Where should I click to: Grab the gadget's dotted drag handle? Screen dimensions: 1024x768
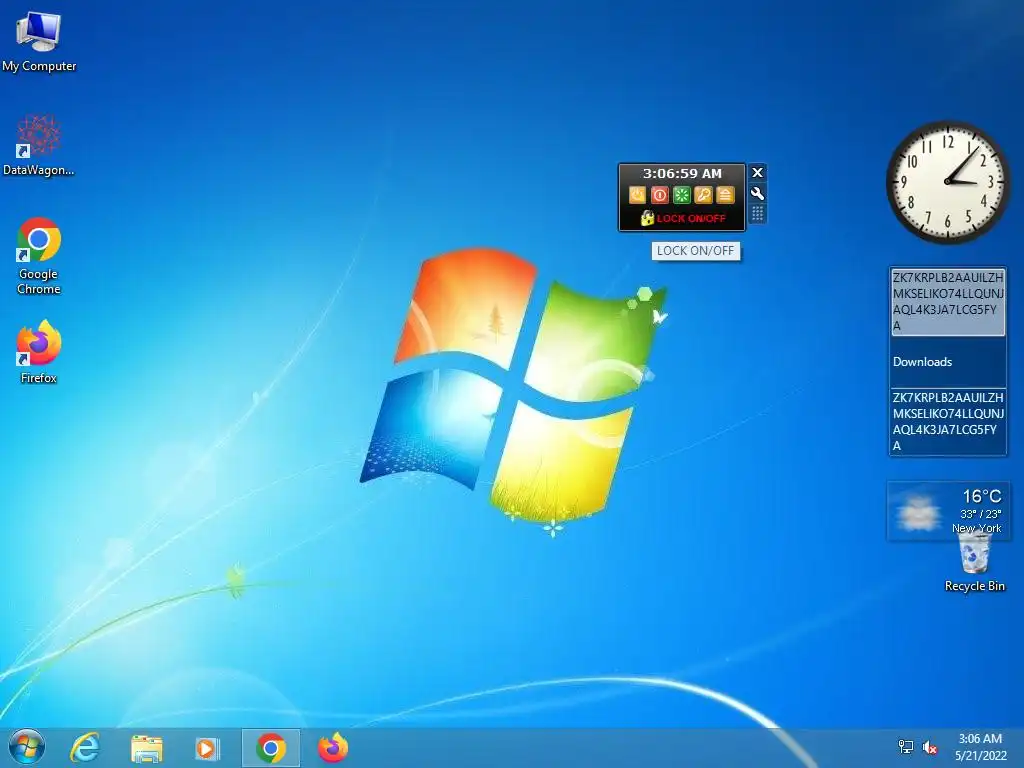click(x=758, y=214)
